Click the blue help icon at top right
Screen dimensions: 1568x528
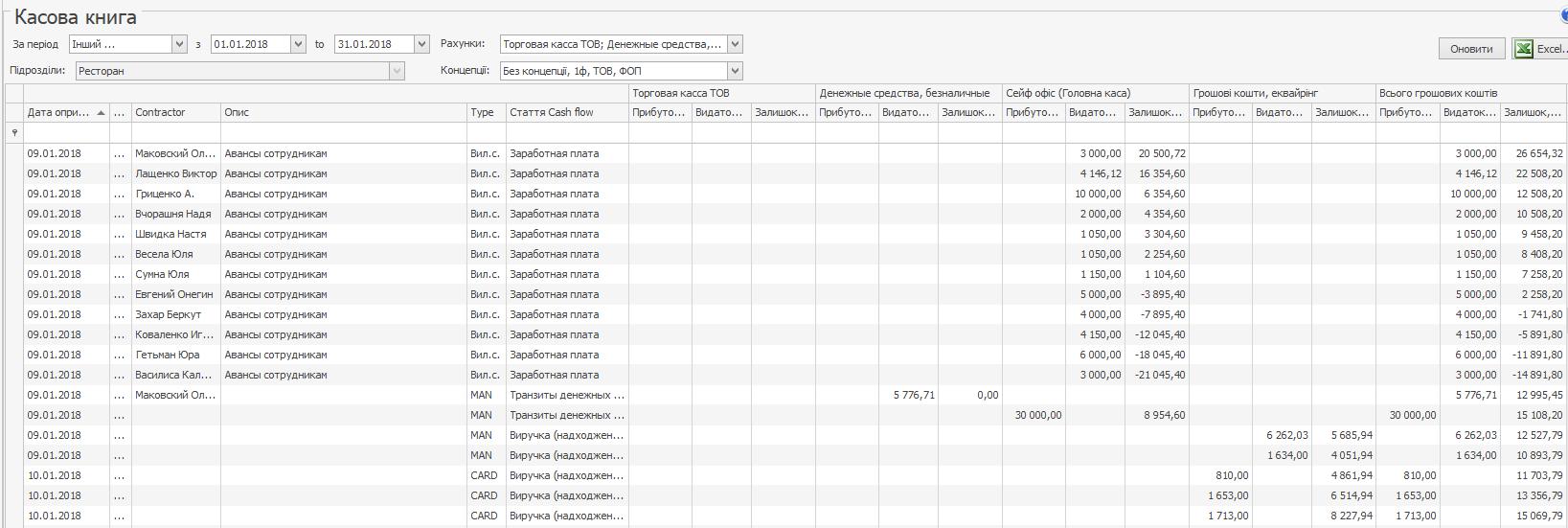1563,13
